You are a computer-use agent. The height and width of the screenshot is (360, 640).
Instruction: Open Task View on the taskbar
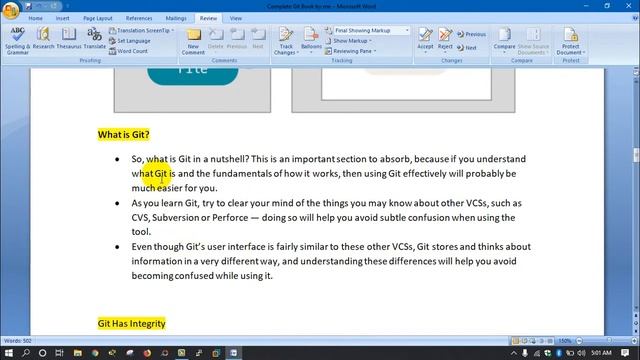point(60,353)
